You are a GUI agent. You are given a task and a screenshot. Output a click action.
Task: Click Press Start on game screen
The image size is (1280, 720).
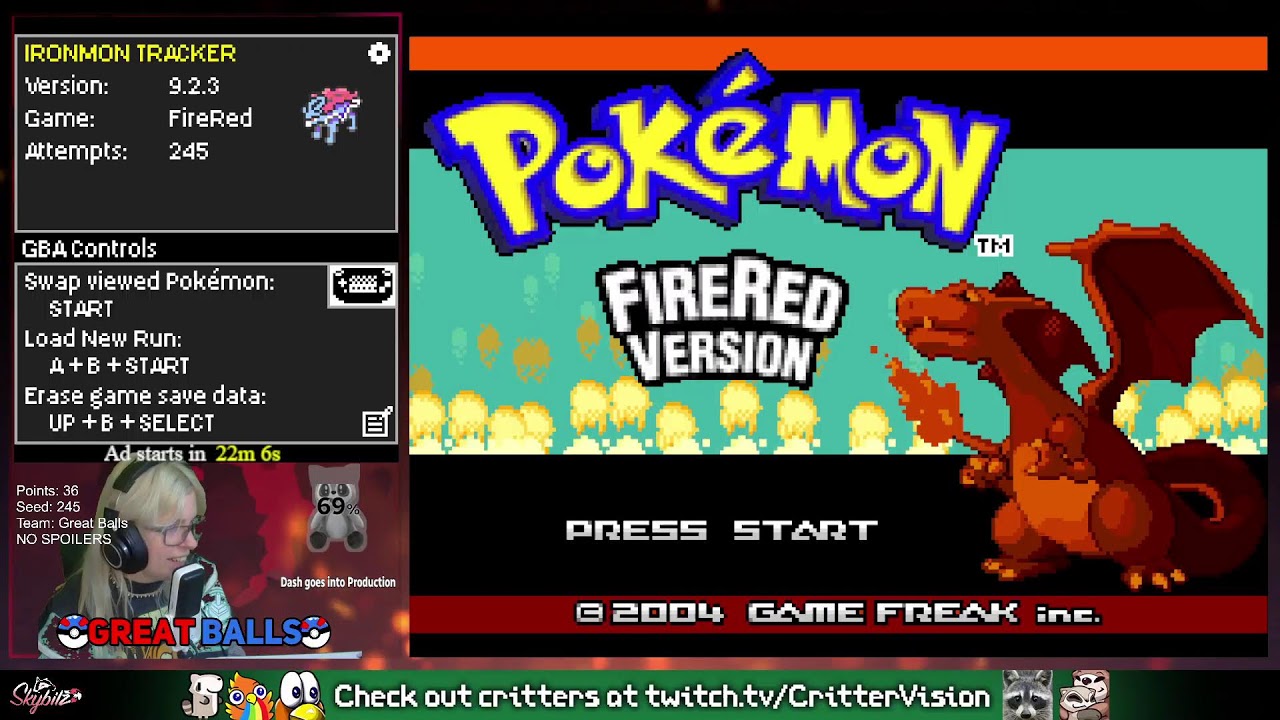[721, 530]
